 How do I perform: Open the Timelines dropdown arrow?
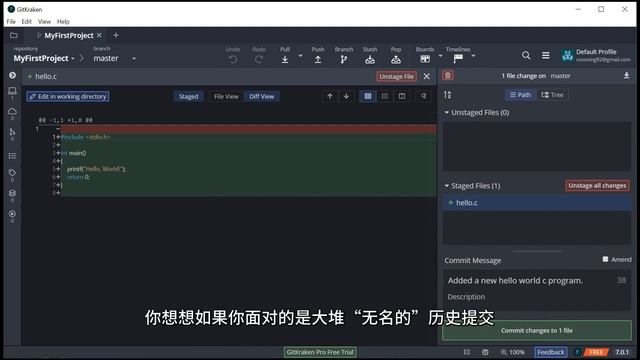pos(473,56)
